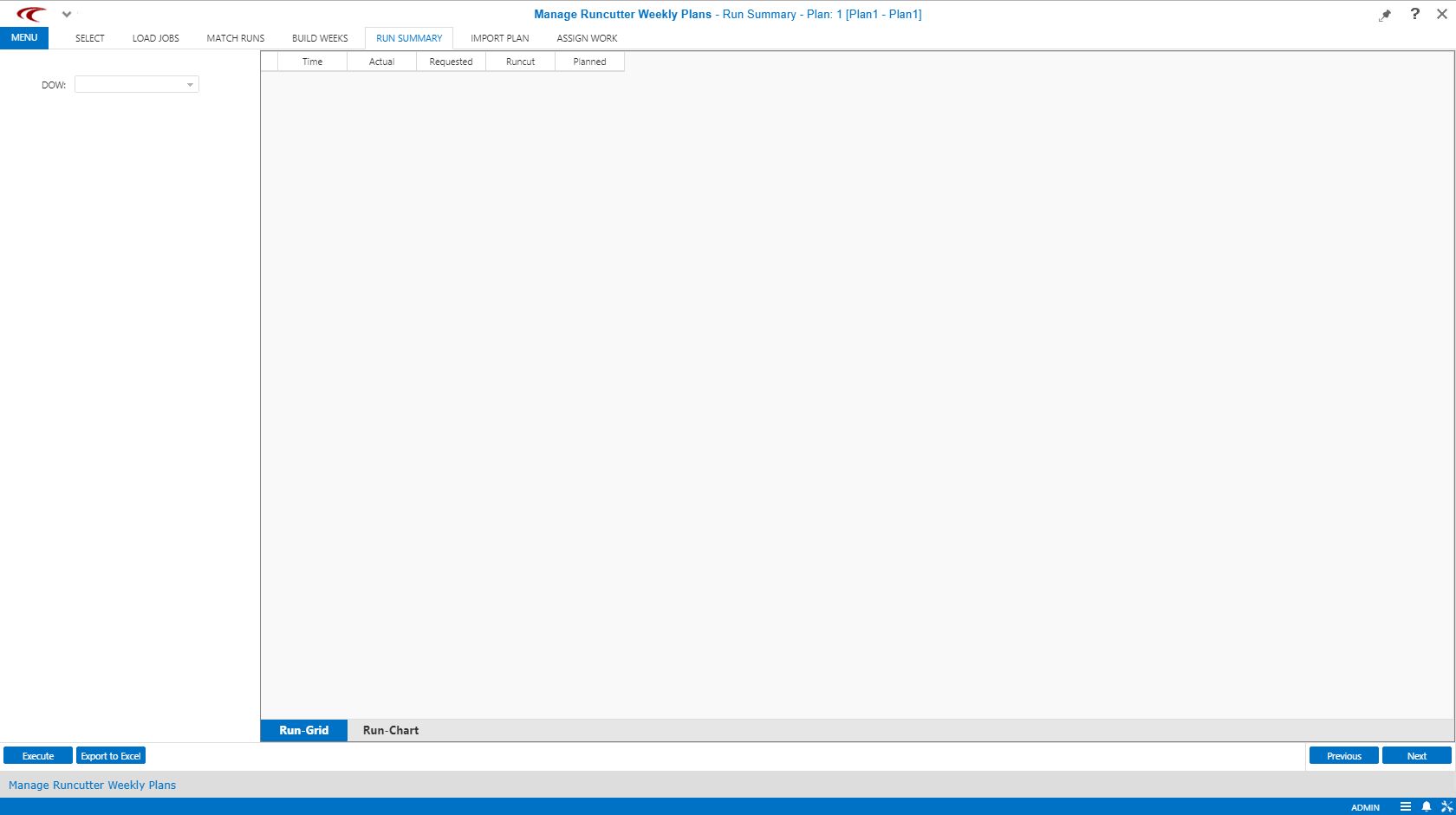The image size is (1456, 815).
Task: Click the pin icon to pin the form
Action: [1385, 14]
